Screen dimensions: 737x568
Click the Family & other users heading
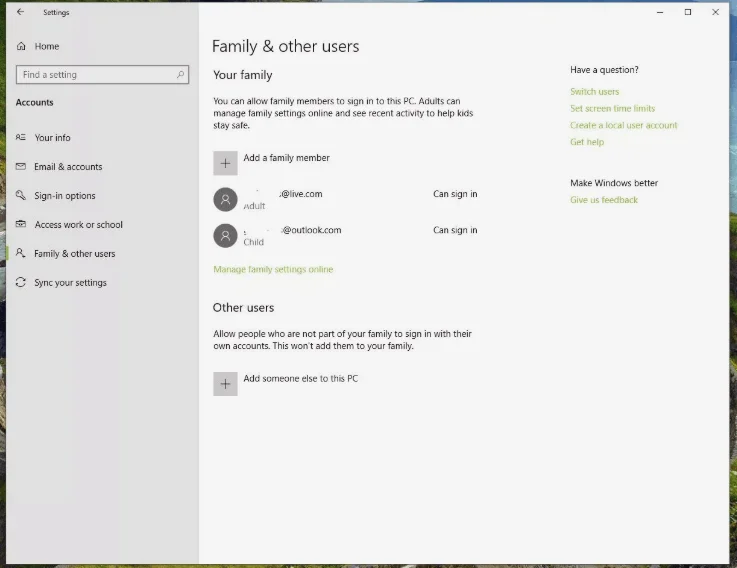286,46
